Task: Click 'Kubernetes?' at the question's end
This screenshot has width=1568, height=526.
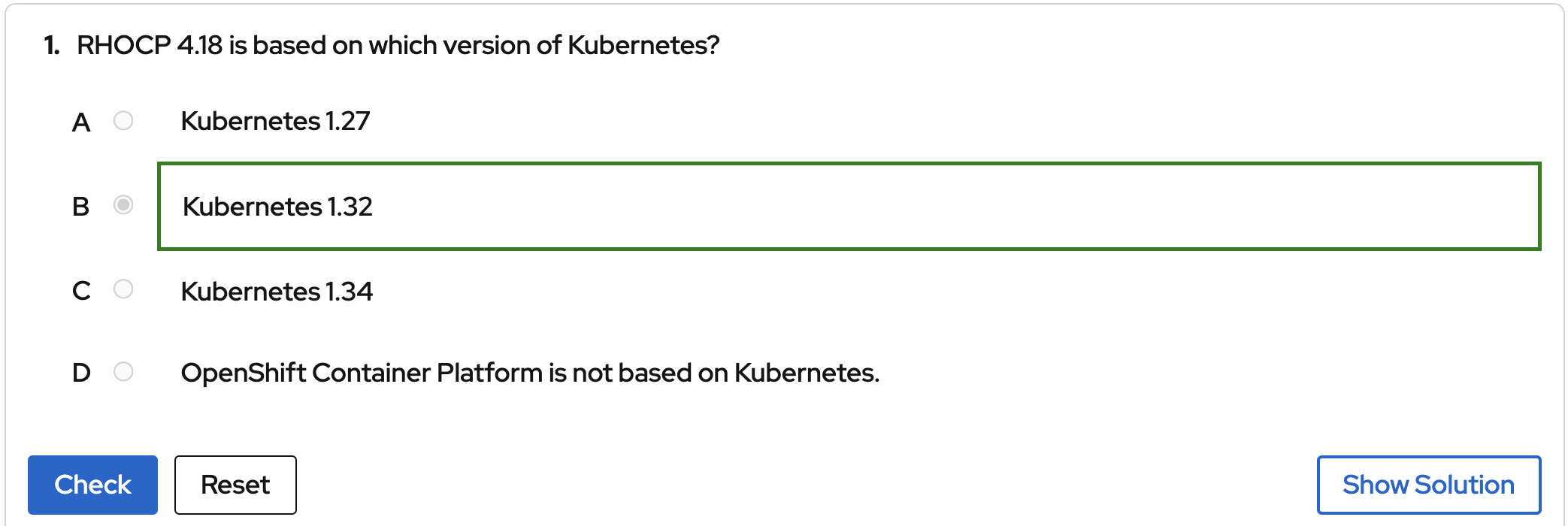Action: [643, 46]
